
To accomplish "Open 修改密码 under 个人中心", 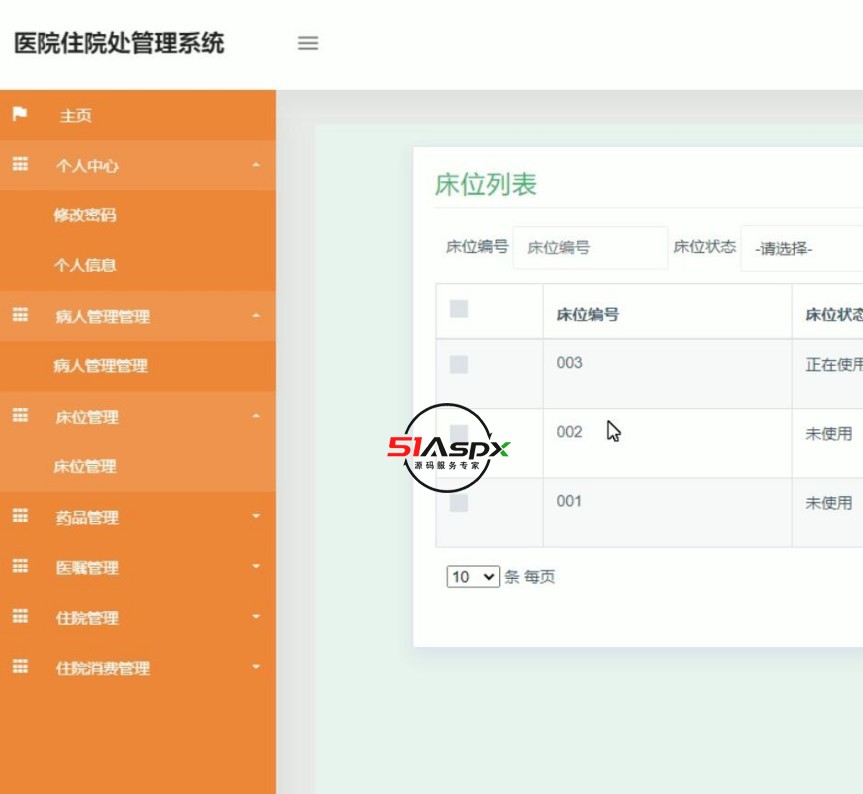I will [x=85, y=216].
